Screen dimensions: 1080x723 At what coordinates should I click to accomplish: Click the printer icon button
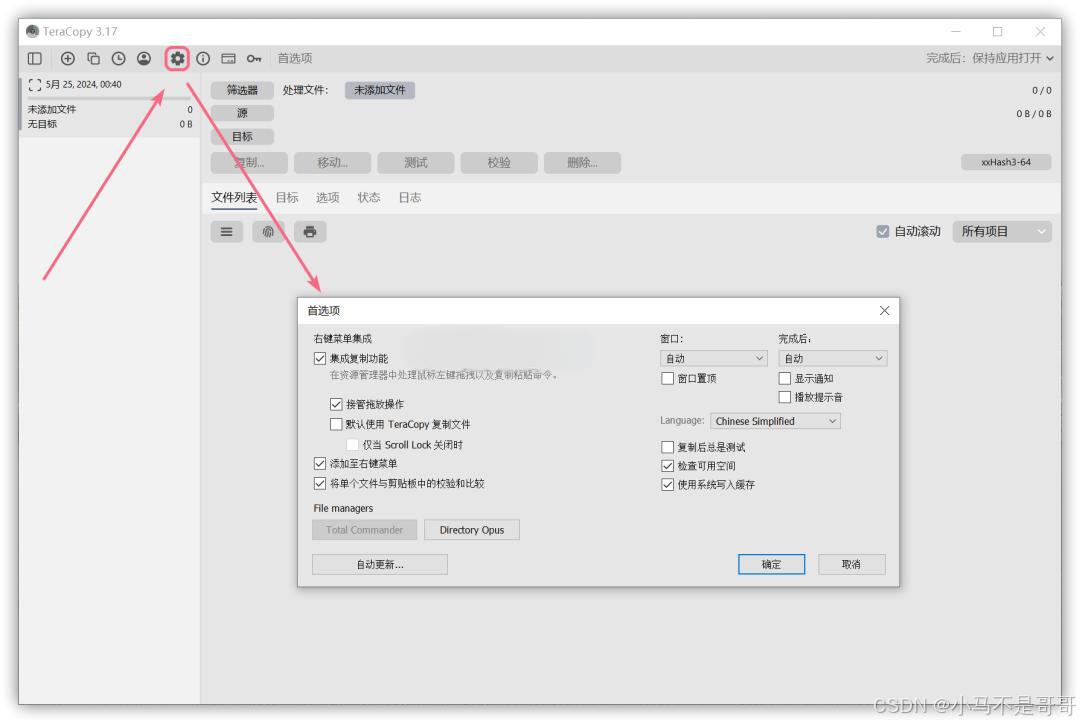click(x=310, y=232)
